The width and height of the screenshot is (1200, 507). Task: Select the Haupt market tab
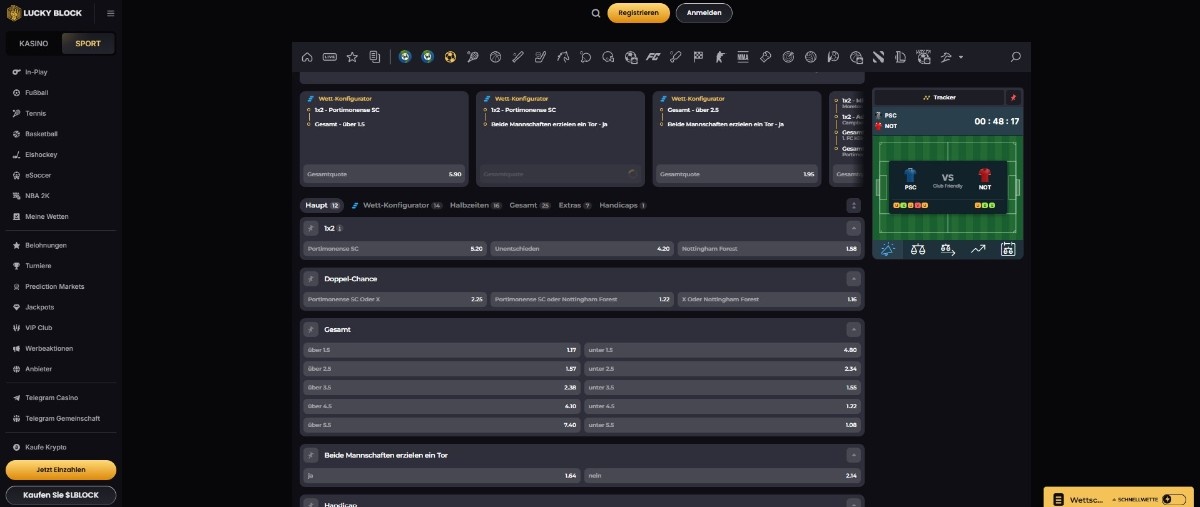click(x=322, y=205)
